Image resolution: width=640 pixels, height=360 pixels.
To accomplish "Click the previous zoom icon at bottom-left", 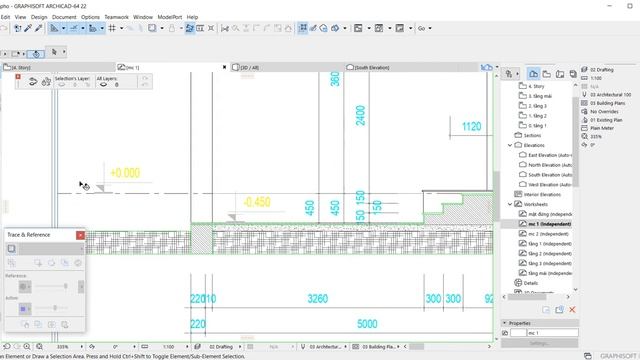I will tap(7, 347).
